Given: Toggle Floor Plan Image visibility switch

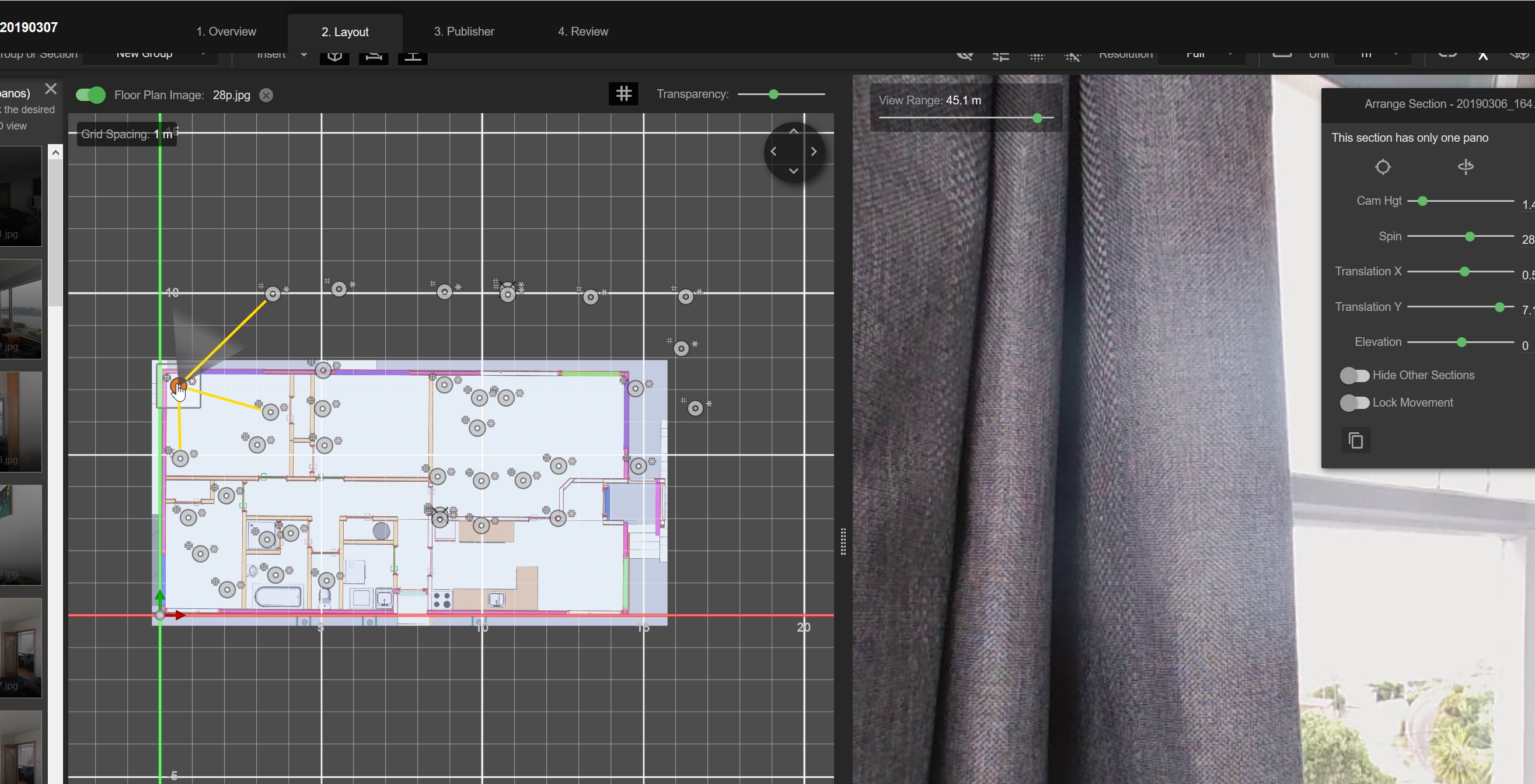Looking at the screenshot, I should [90, 95].
